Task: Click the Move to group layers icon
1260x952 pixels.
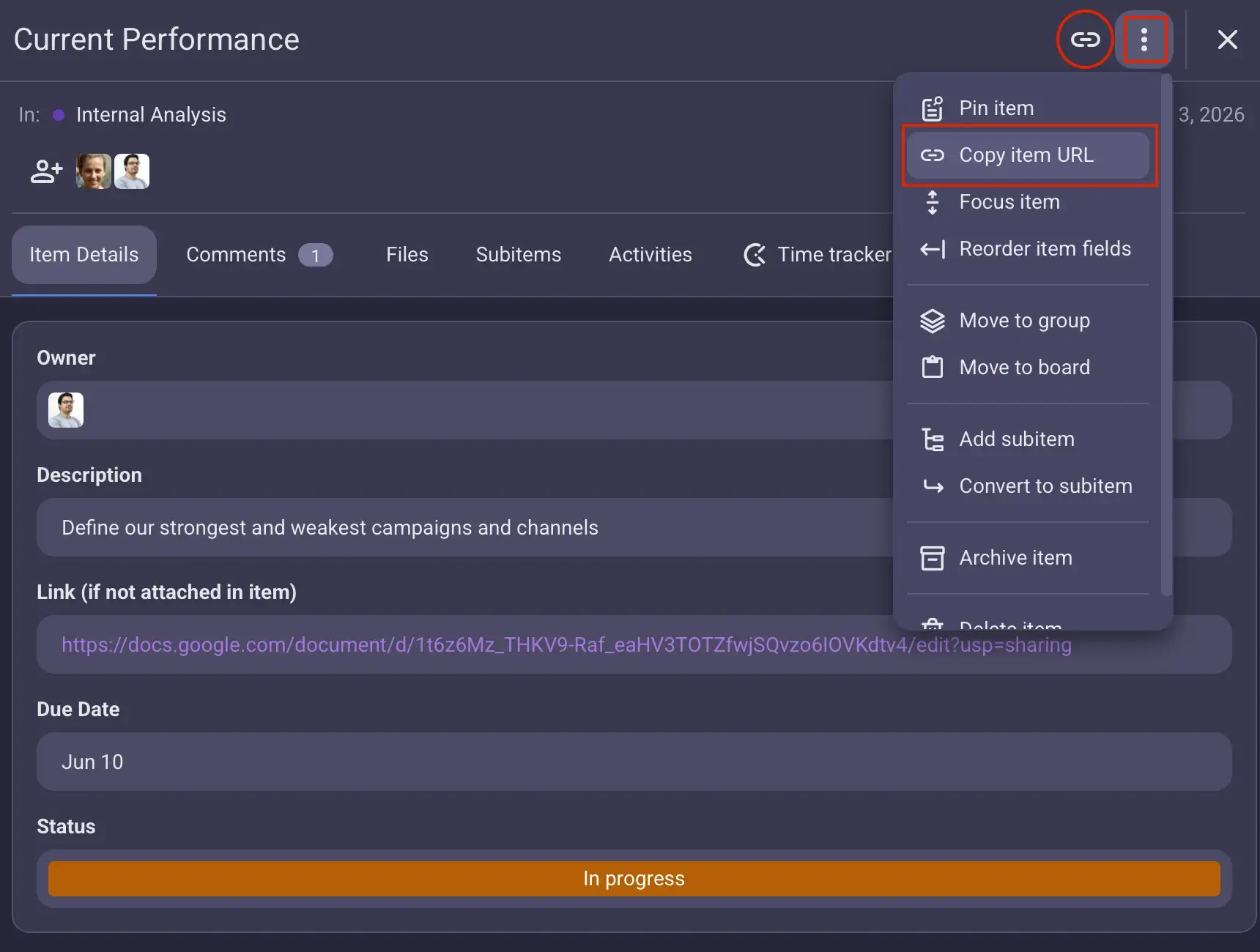Action: point(933,321)
